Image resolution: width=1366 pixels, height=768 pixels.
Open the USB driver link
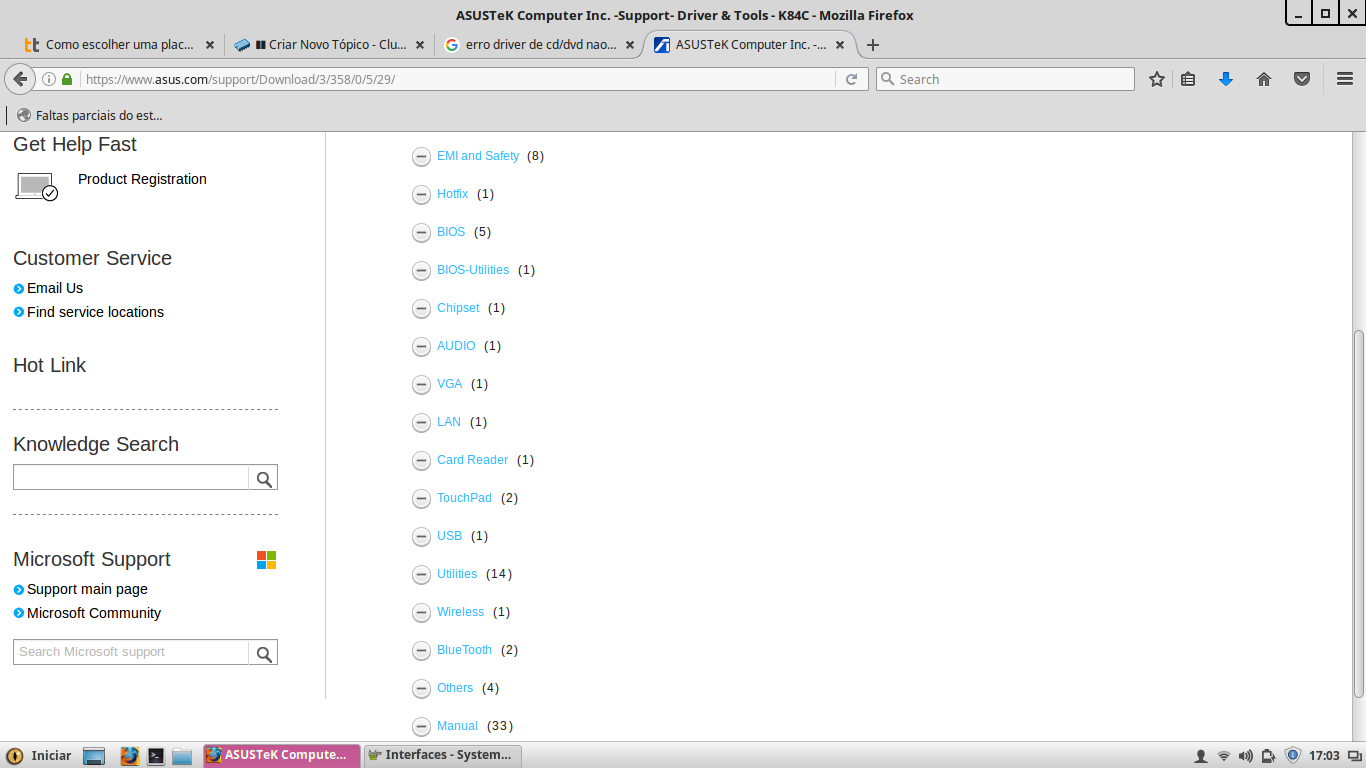(449, 536)
